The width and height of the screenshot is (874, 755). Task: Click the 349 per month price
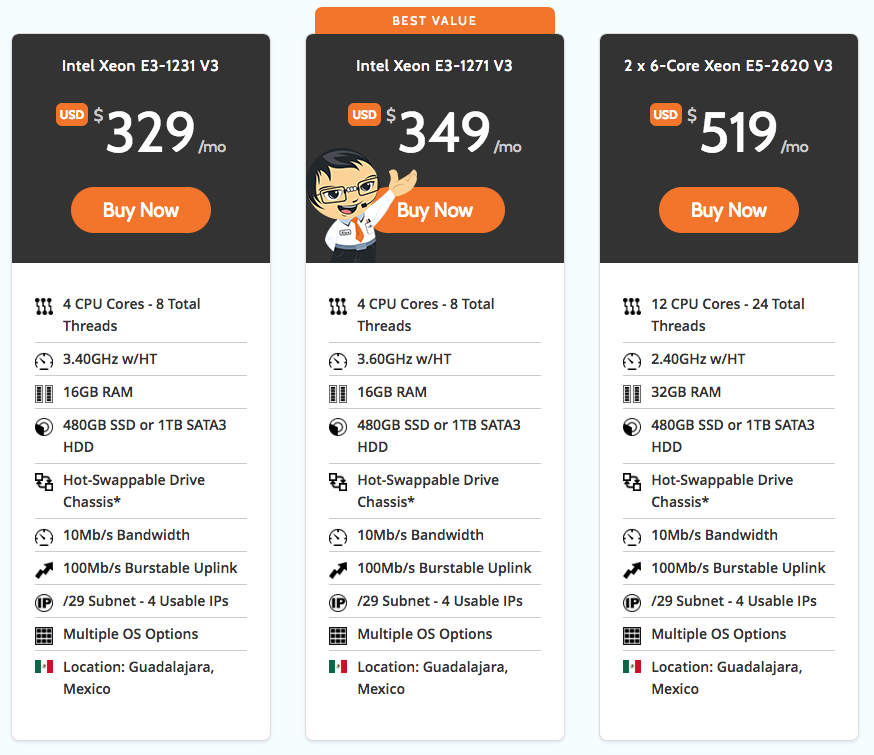[x=445, y=131]
